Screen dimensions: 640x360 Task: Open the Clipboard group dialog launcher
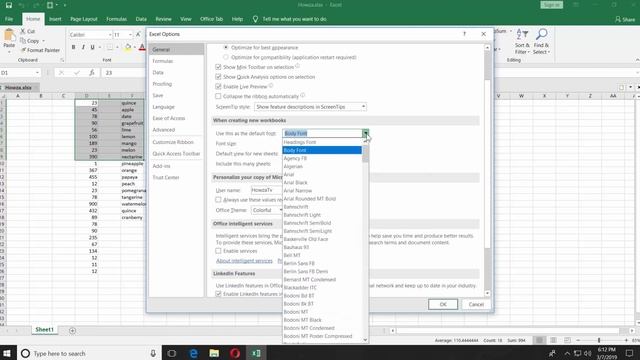(x=62, y=60)
